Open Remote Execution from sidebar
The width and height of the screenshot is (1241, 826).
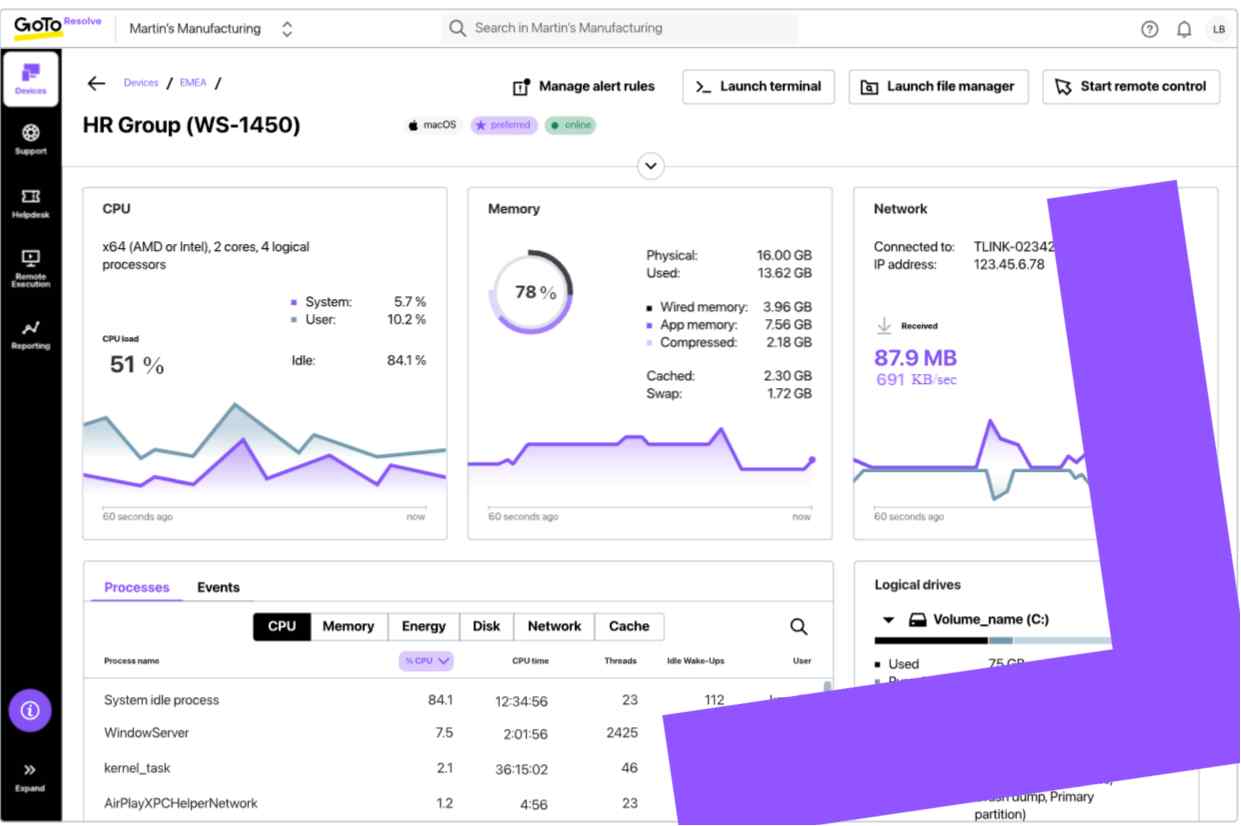click(30, 268)
